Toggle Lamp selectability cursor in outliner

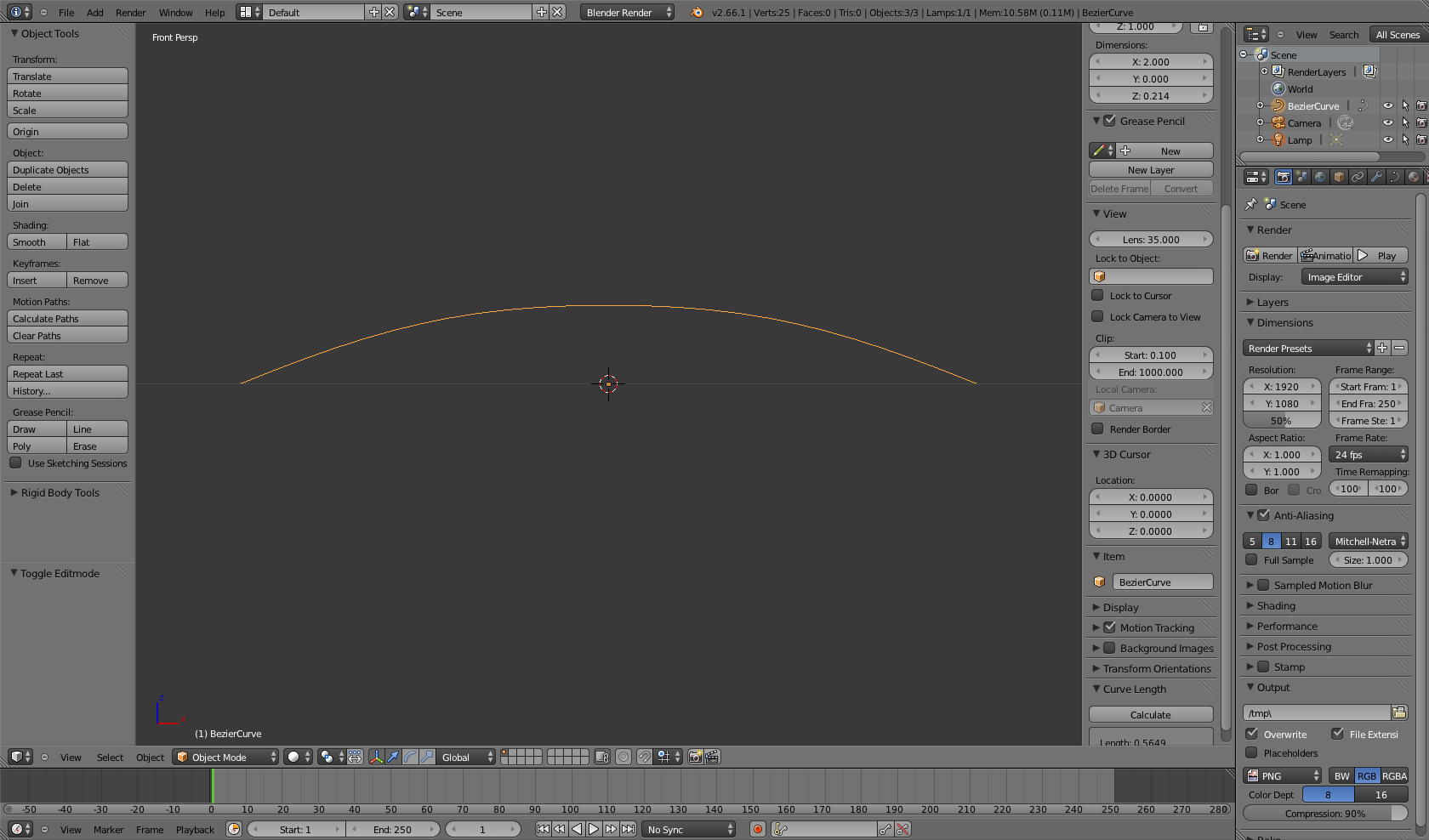click(1404, 139)
